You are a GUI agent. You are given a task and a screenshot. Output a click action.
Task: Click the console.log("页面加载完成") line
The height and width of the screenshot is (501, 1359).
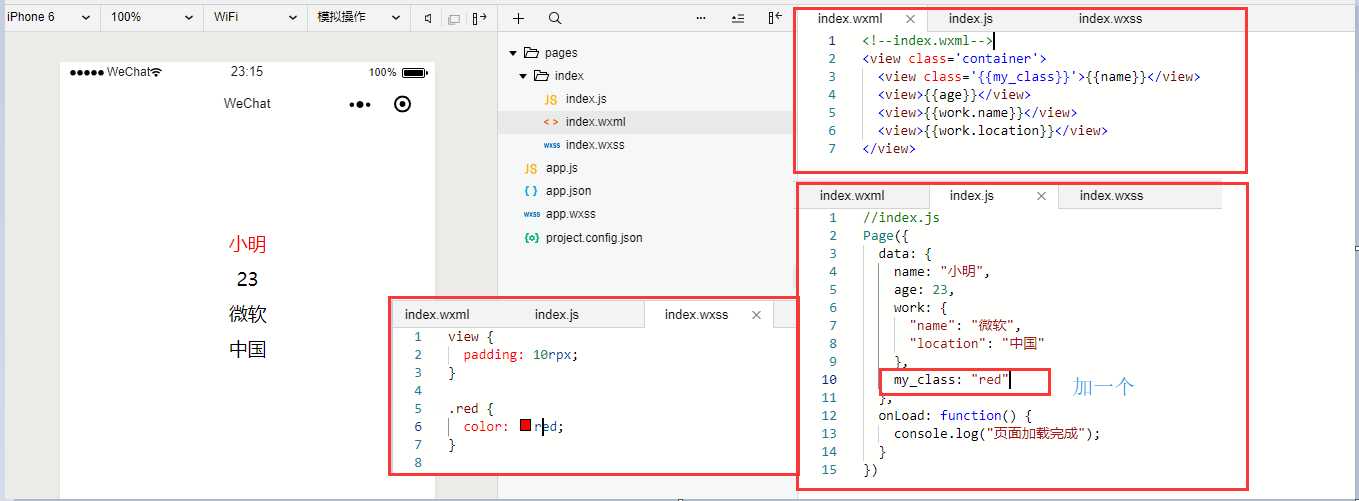point(997,434)
